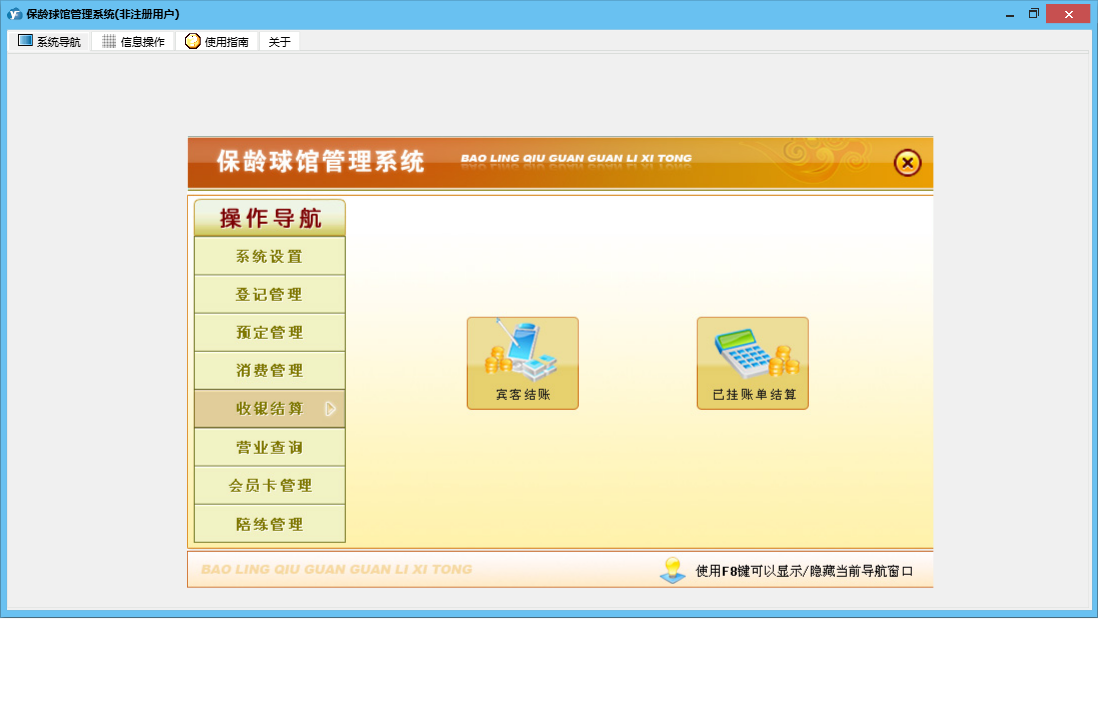Select 系统设置 in the navigation list

pos(270,256)
